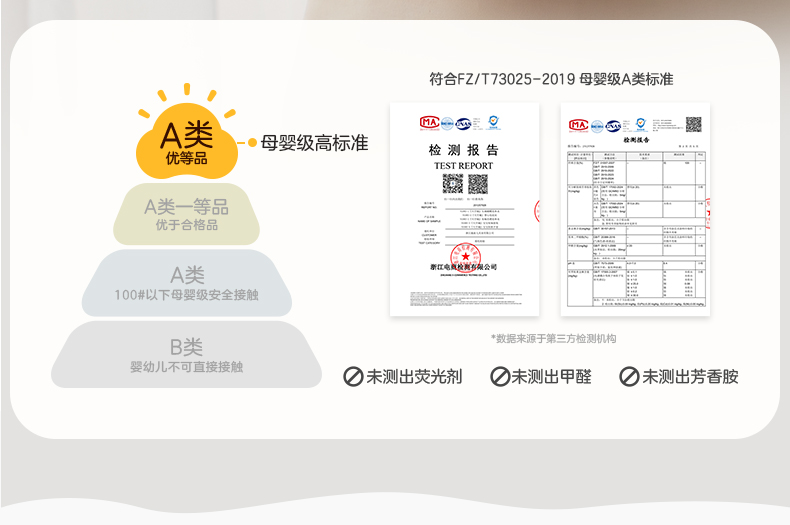Viewport: 790px width, 525px height.
Task: Open the 检测报告 TEST REPORT cover page
Action: pyautogui.click(x=465, y=210)
